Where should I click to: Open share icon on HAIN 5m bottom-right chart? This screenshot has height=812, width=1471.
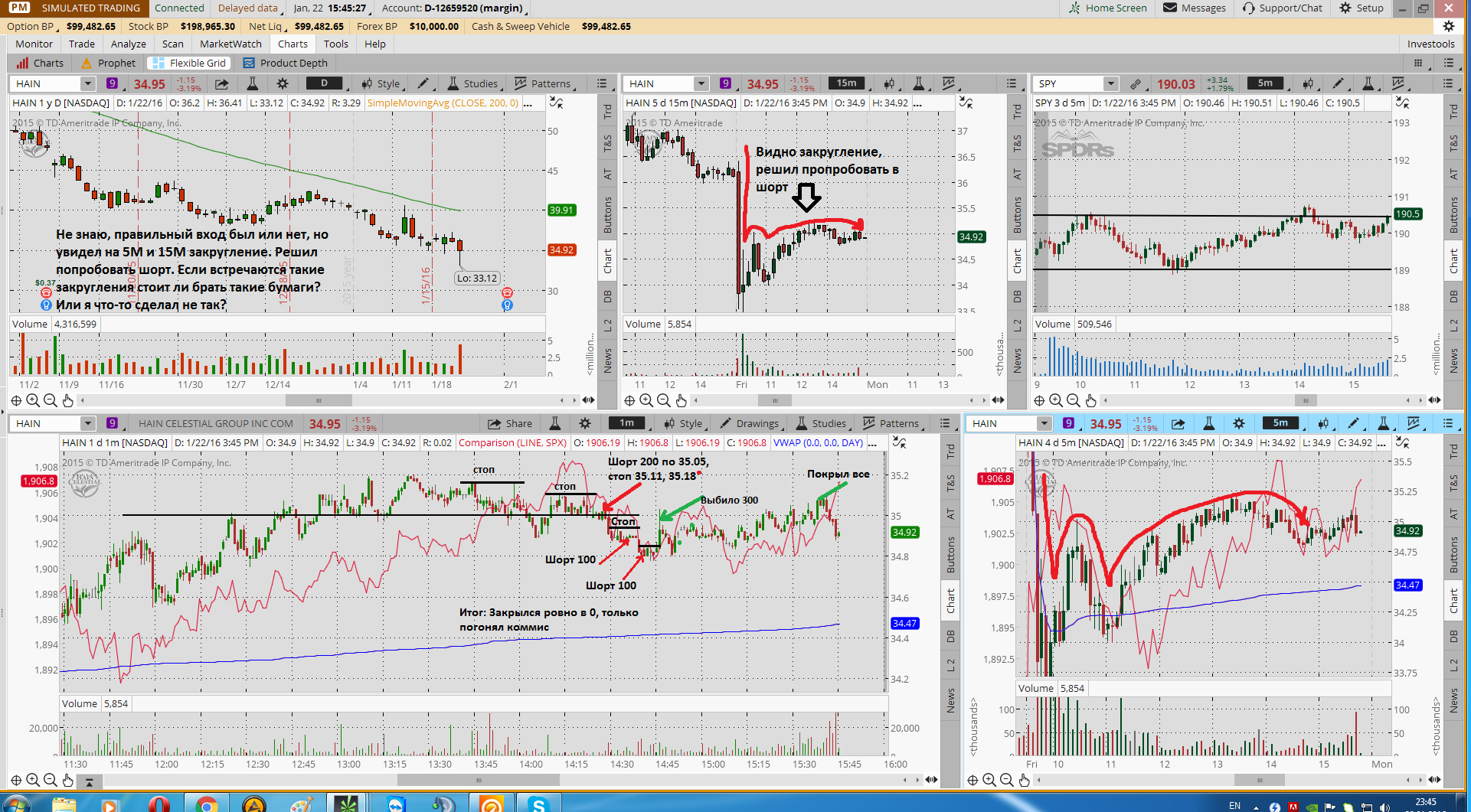(1178, 423)
